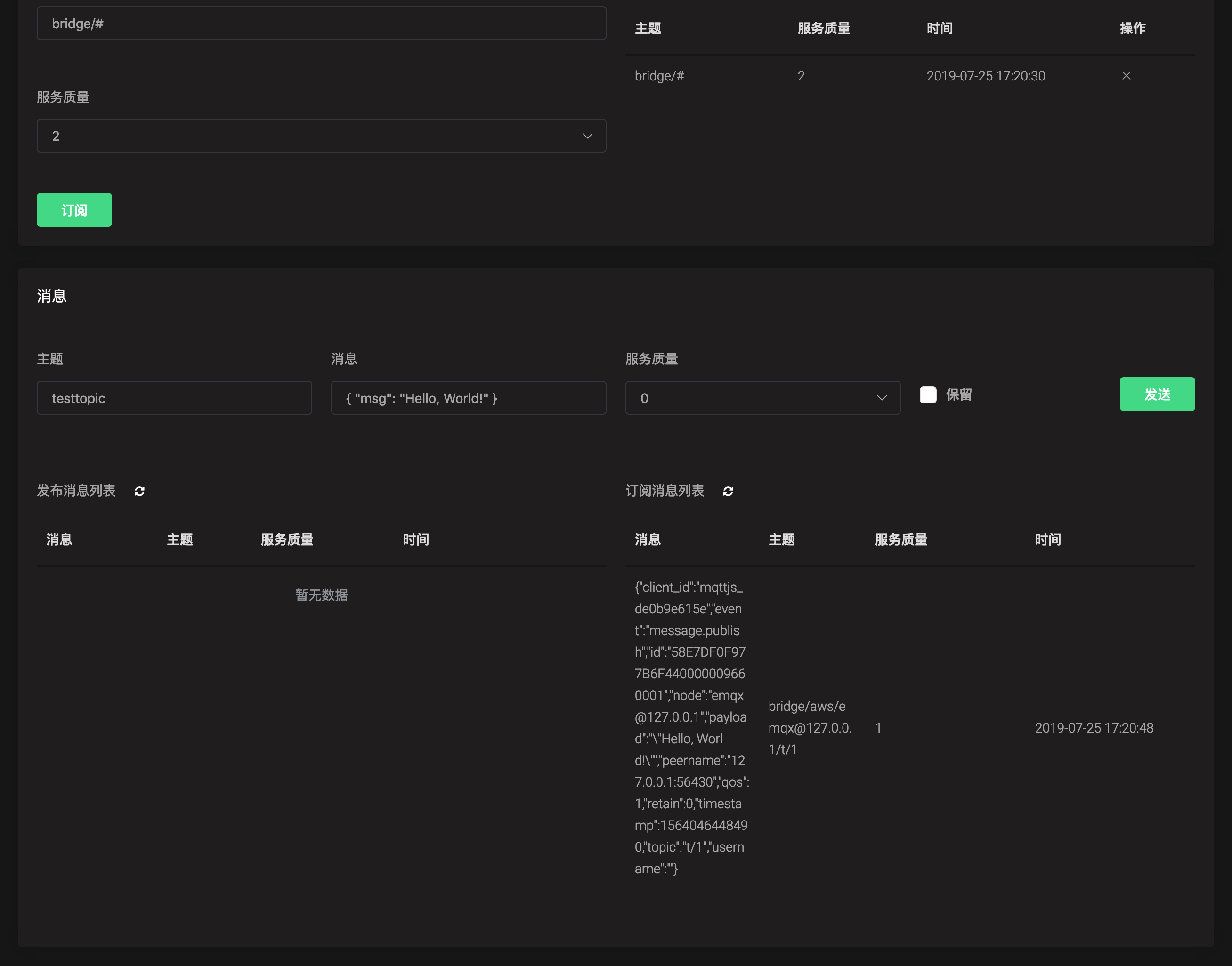Image resolution: width=1232 pixels, height=966 pixels.
Task: Focus the testtopic topic input field
Action: pyautogui.click(x=174, y=398)
